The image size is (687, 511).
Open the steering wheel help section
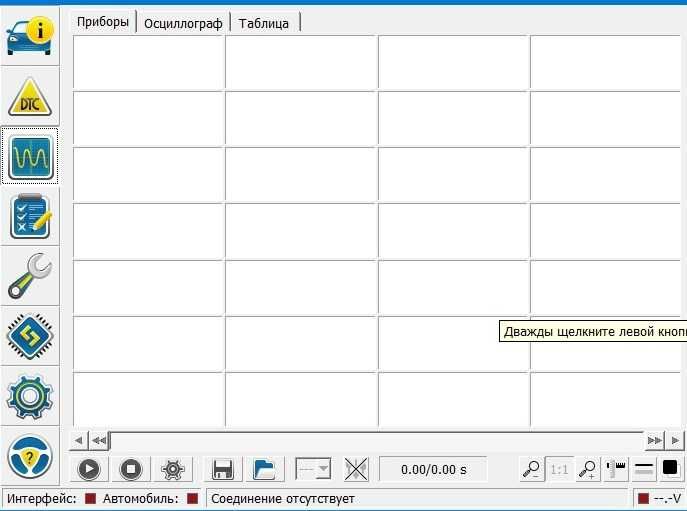point(30,456)
